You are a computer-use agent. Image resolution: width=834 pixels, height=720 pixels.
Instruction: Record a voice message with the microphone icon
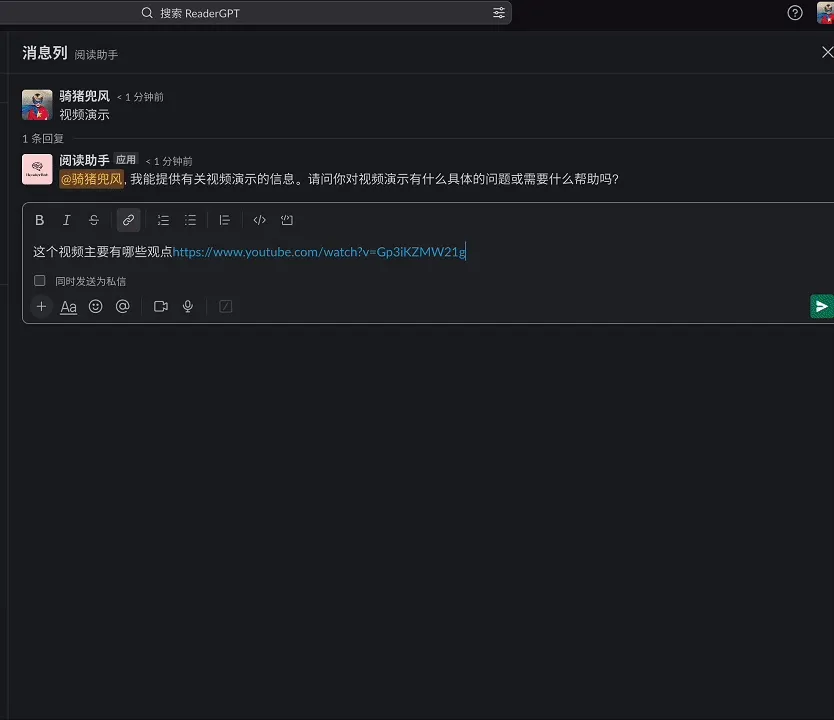(x=188, y=306)
